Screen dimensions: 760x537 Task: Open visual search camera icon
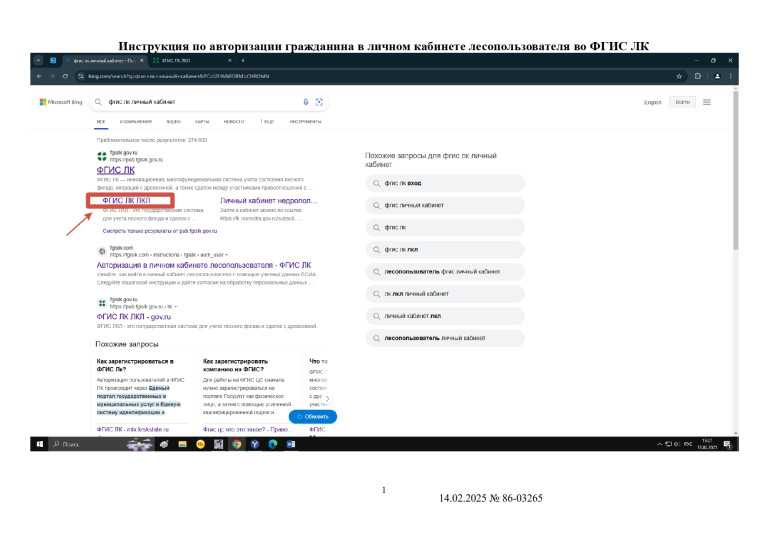(319, 102)
